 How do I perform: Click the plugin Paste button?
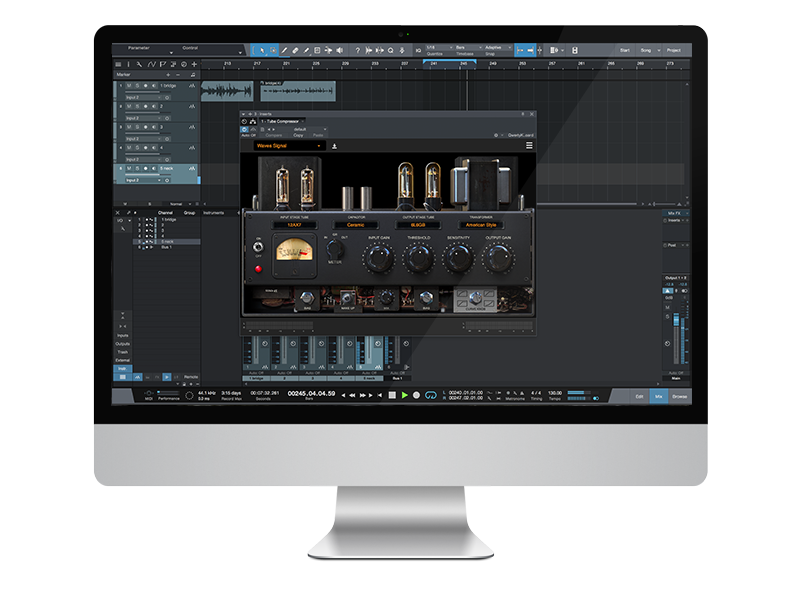318,136
